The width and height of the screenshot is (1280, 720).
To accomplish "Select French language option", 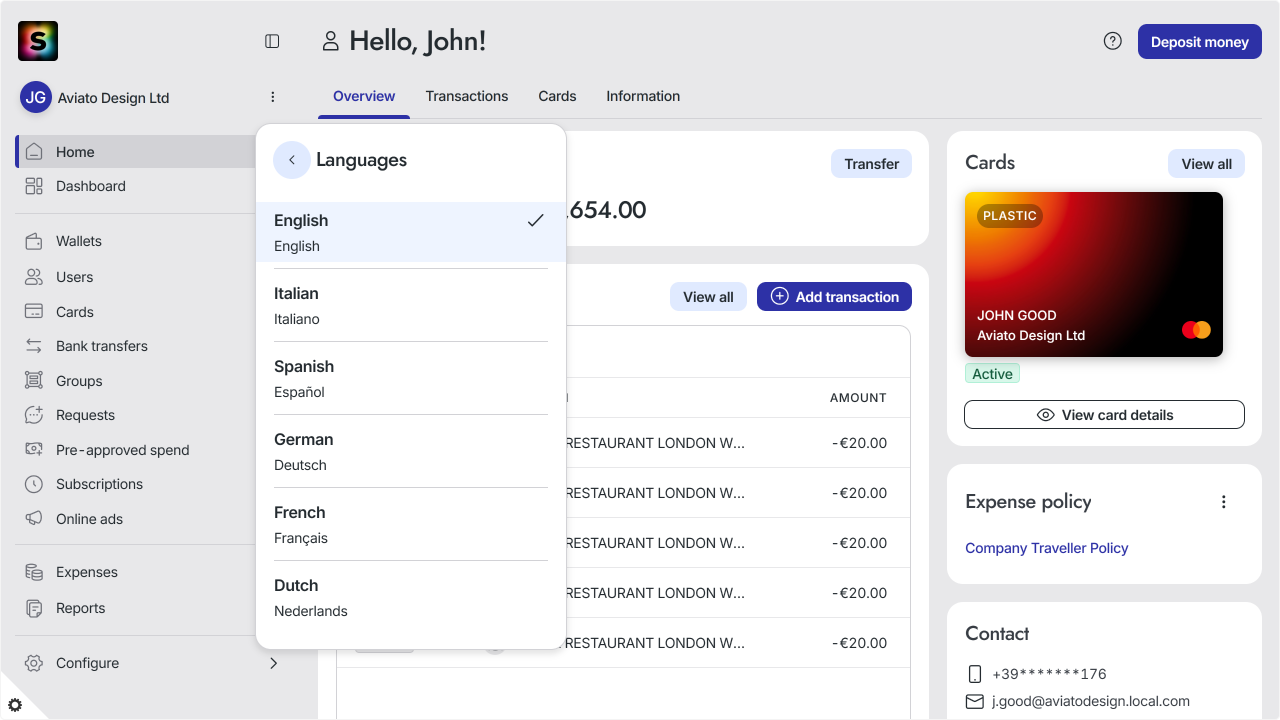I will (411, 525).
